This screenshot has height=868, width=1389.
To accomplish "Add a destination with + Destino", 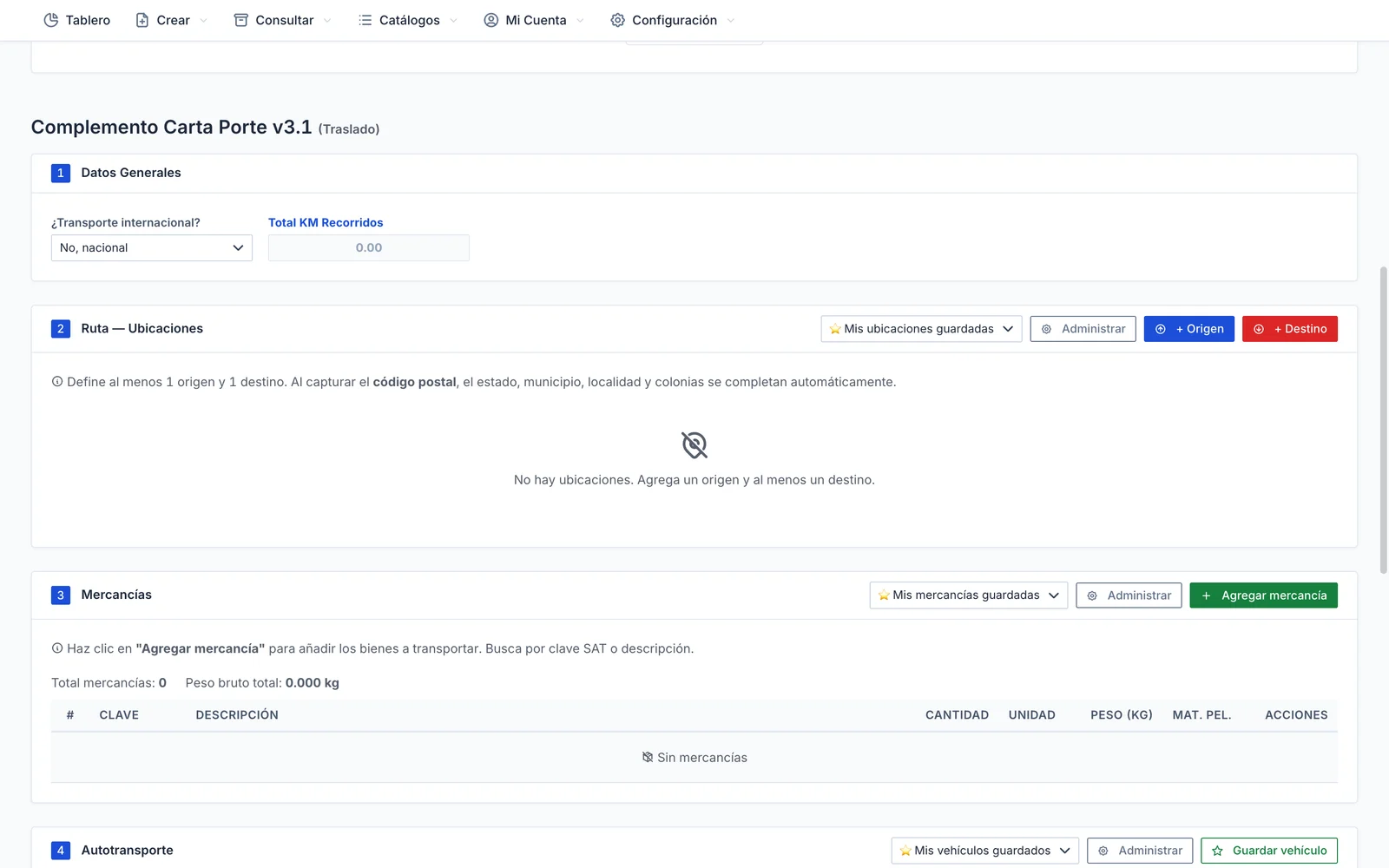I will (x=1290, y=329).
